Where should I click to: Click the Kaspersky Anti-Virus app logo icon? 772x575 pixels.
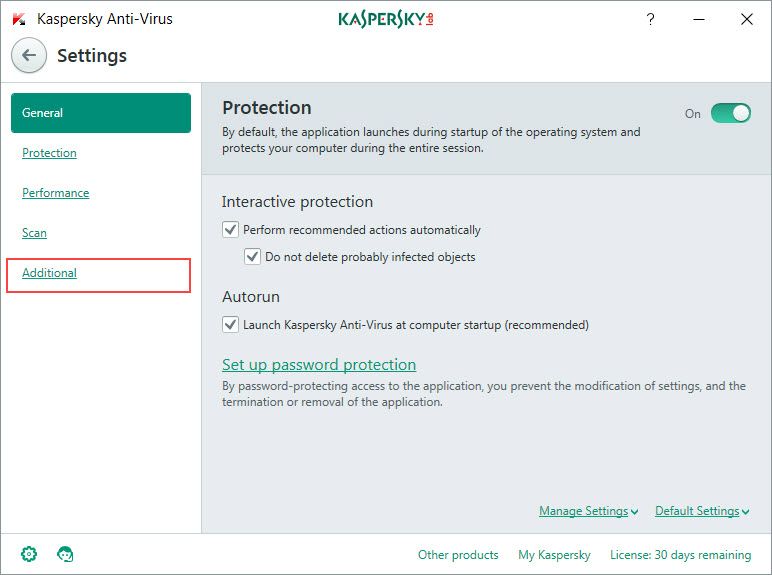click(19, 19)
